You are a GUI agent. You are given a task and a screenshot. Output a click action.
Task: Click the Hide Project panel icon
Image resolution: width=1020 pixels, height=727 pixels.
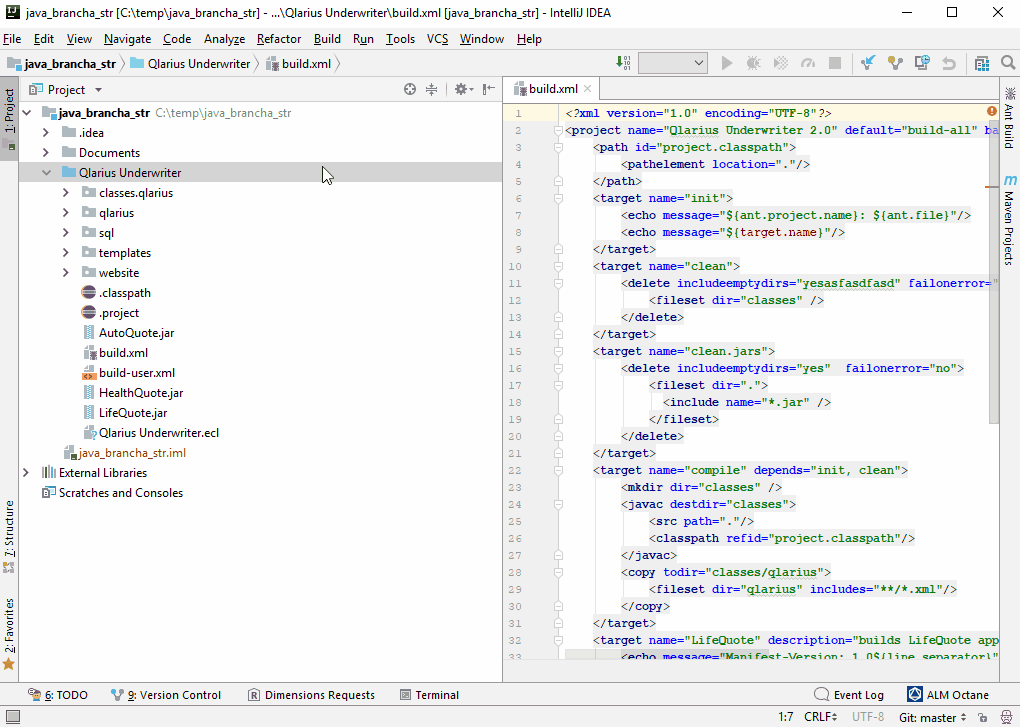click(x=488, y=89)
